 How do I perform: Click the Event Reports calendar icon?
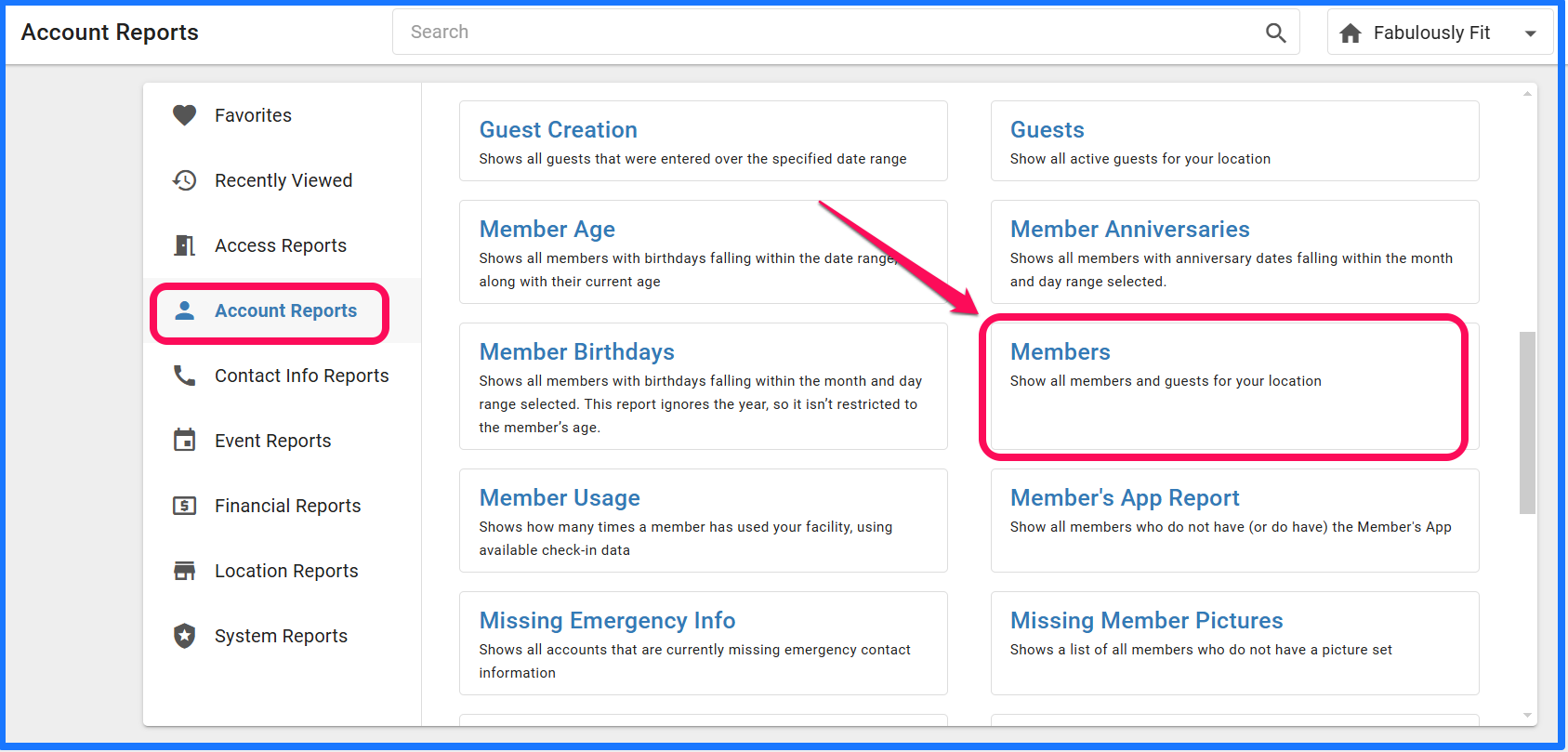(x=185, y=441)
